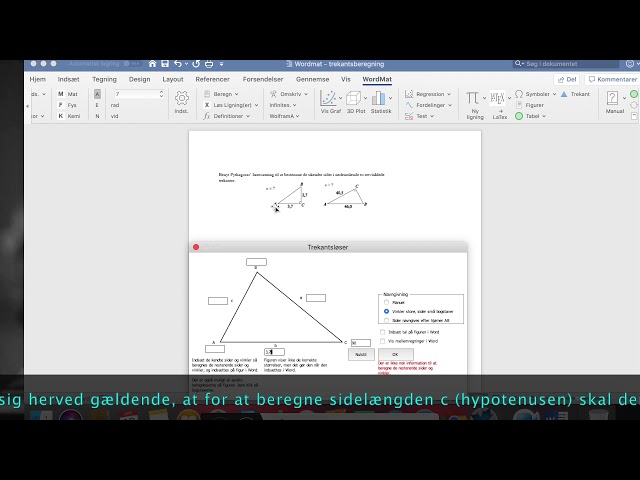Open the Indsæt ribbon tab
The width and height of the screenshot is (640, 480).
(69, 79)
